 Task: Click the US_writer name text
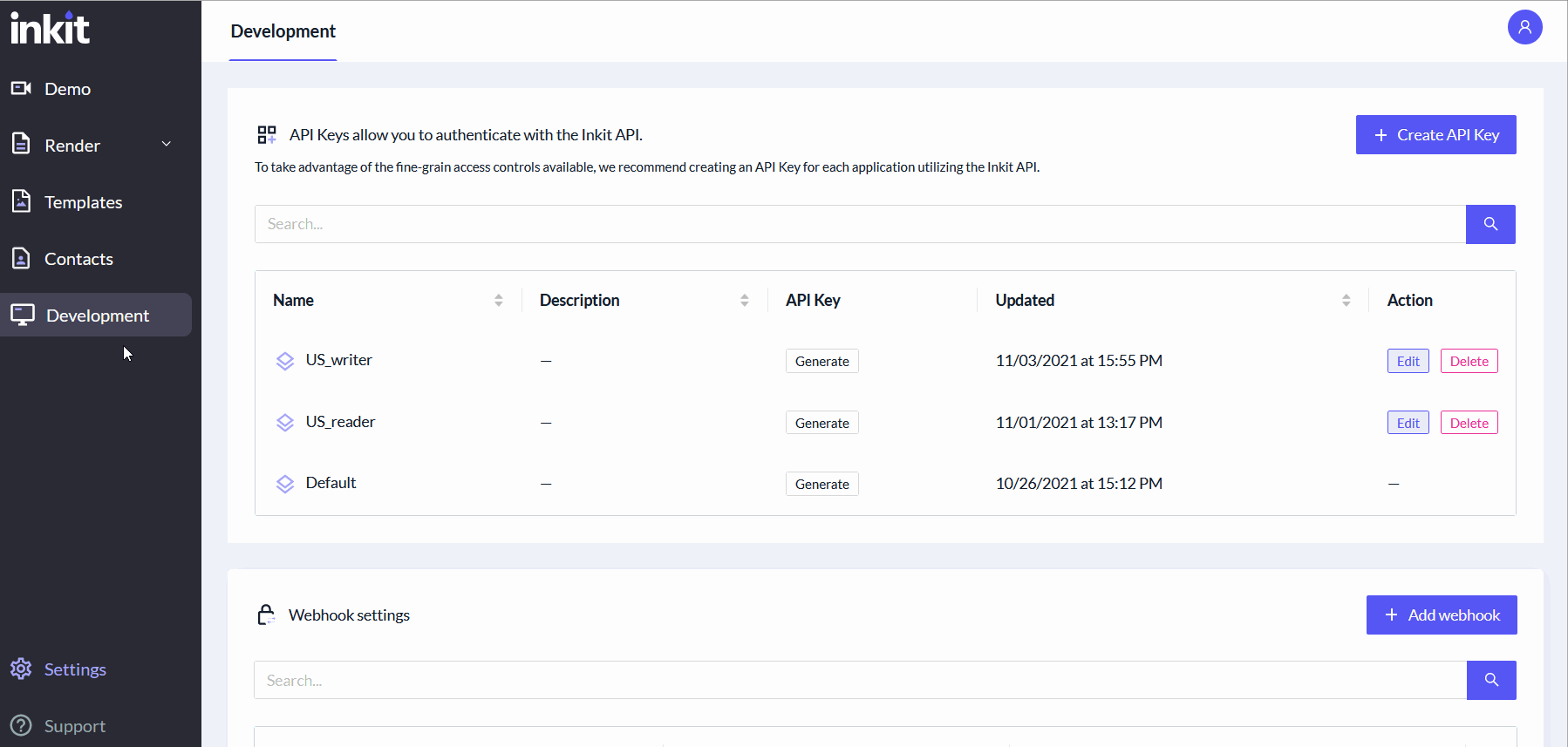(338, 360)
